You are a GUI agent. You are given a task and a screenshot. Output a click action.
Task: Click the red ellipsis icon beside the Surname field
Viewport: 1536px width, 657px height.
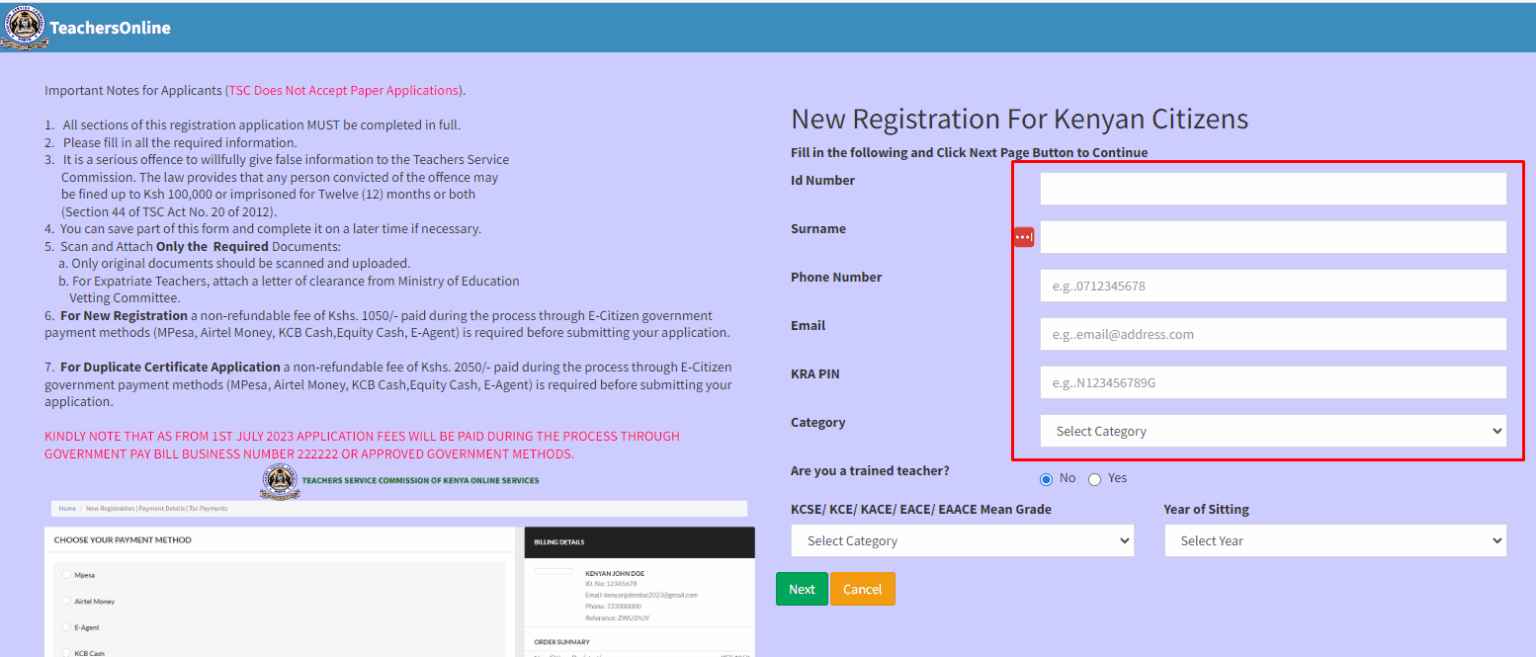coord(1023,236)
